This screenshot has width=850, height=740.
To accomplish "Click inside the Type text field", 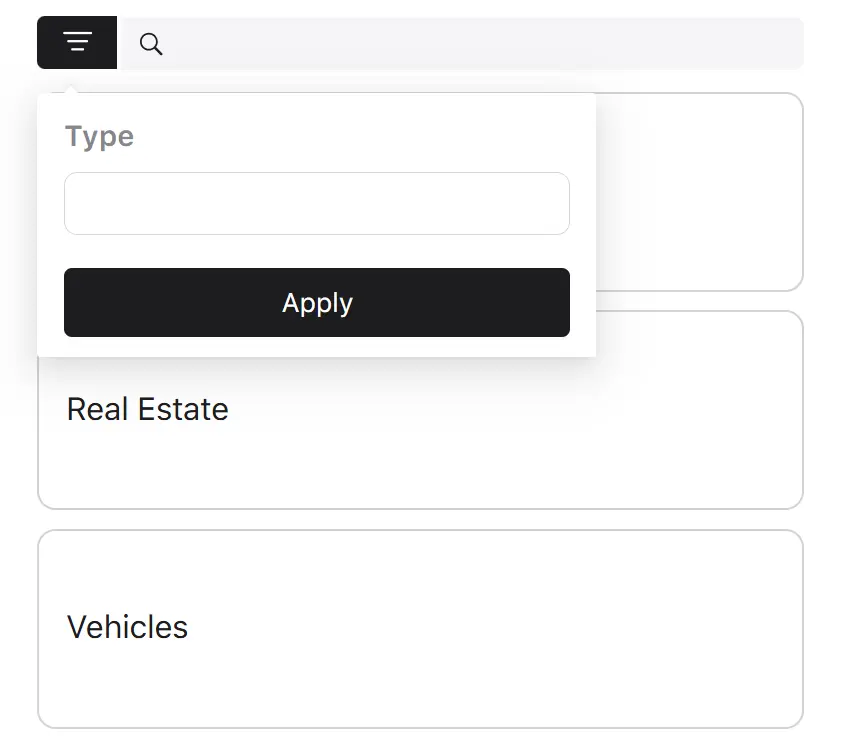I will 317,203.
